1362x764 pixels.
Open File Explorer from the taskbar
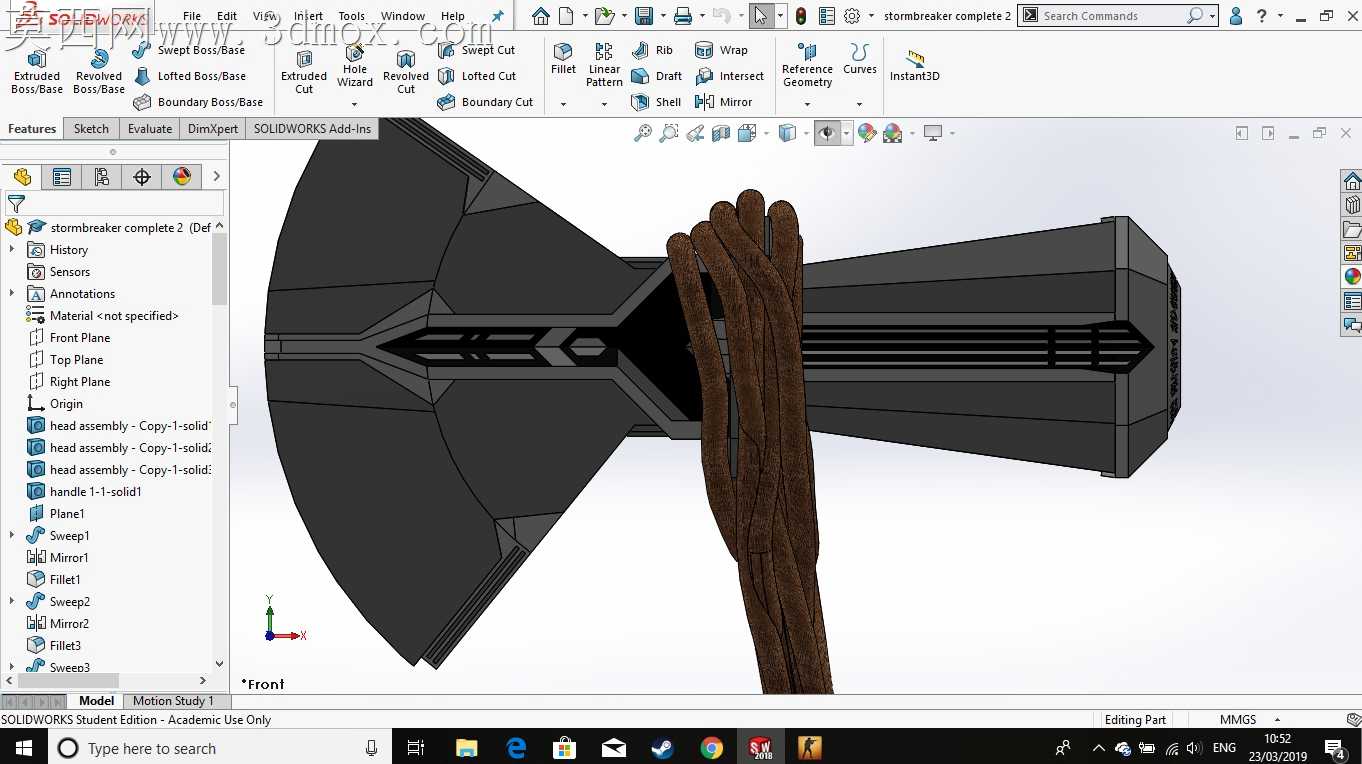coord(466,748)
